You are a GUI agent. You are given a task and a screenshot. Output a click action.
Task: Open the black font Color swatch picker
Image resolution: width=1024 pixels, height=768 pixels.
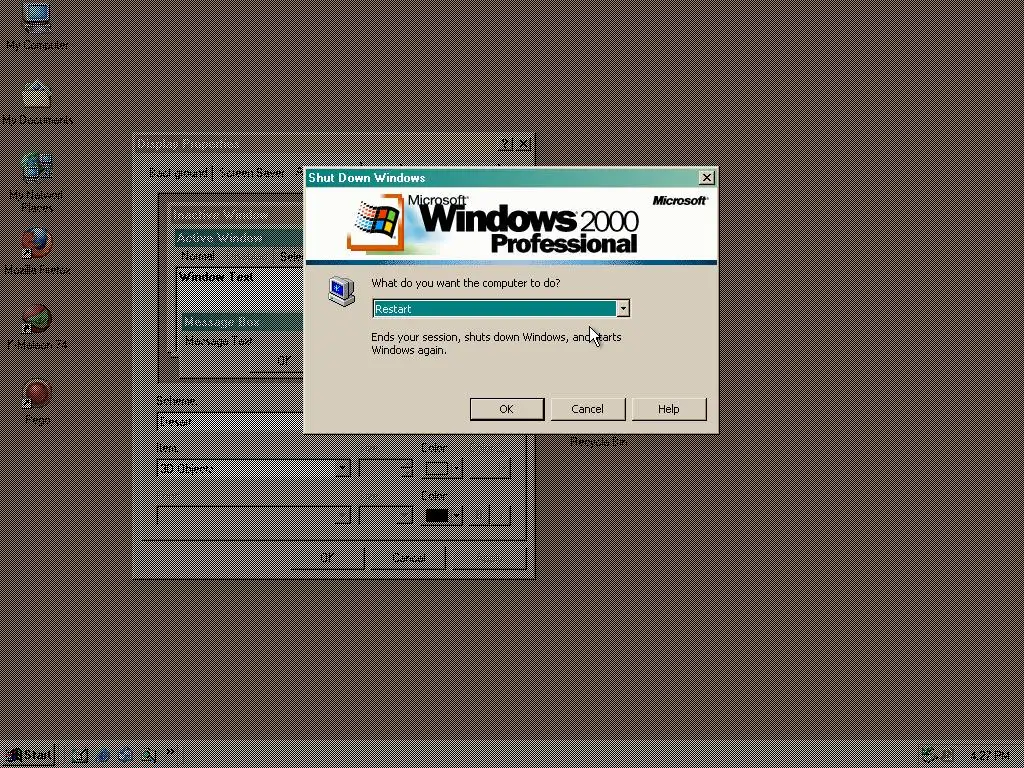[442, 516]
